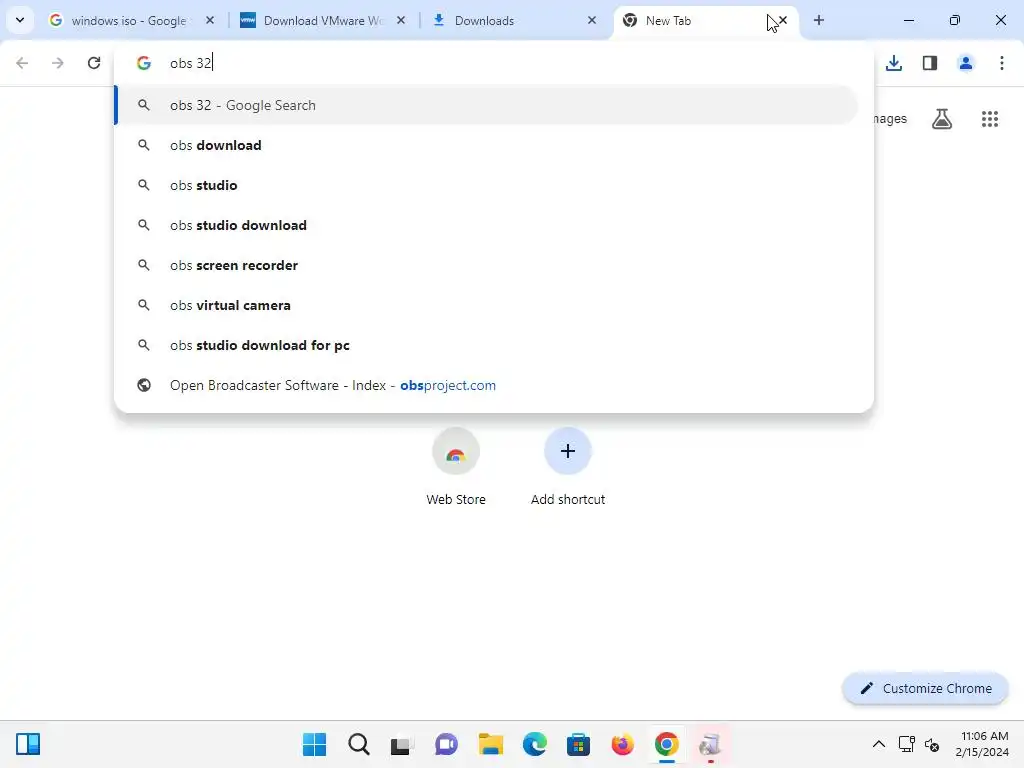Open the clock showing 11:06 AM

(982, 744)
